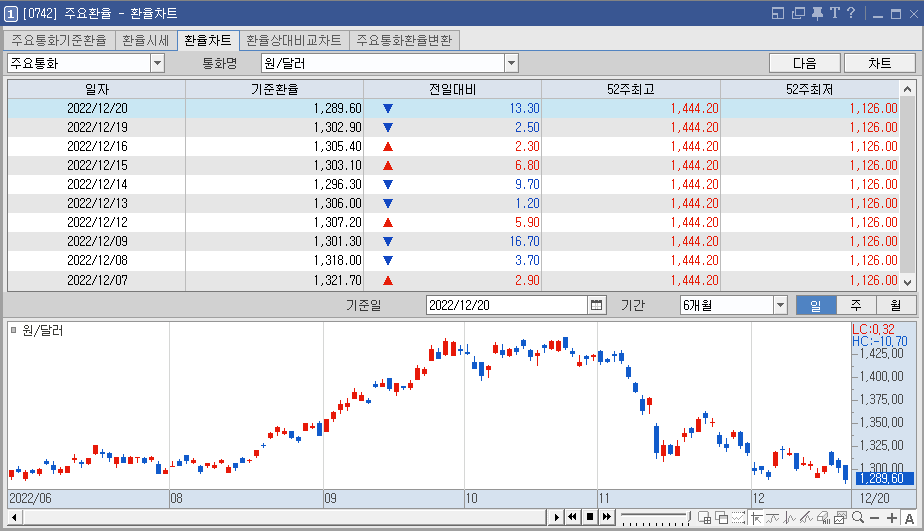Click the duplicate window icon in title bar

pyautogui.click(x=798, y=13)
